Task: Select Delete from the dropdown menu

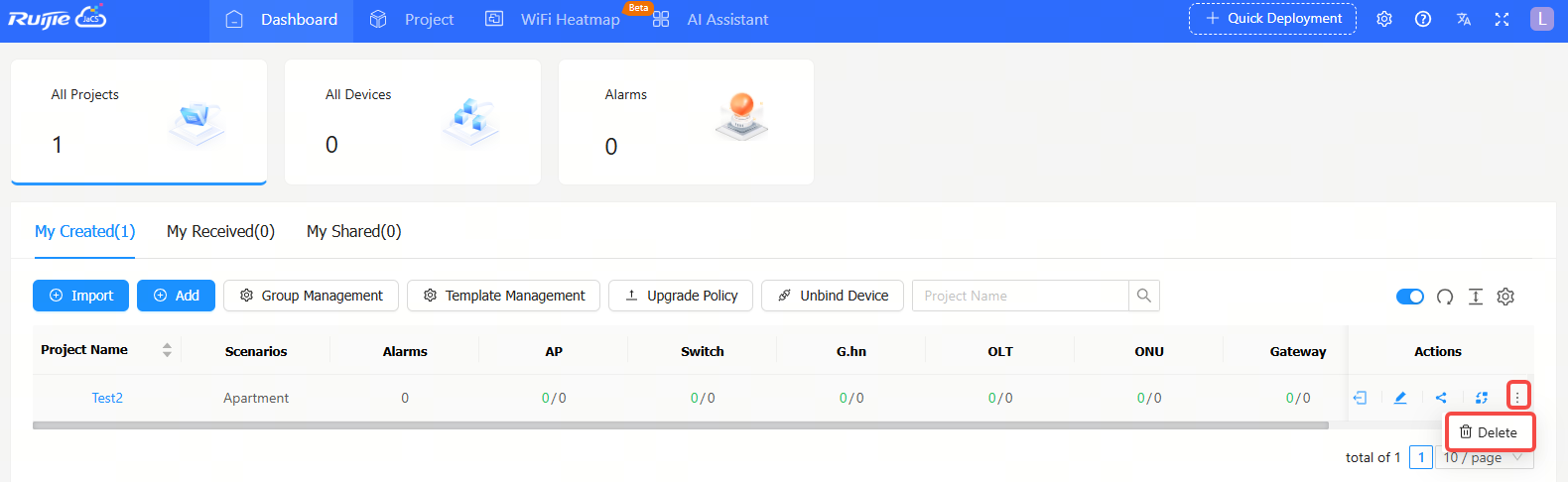Action: pos(1489,432)
